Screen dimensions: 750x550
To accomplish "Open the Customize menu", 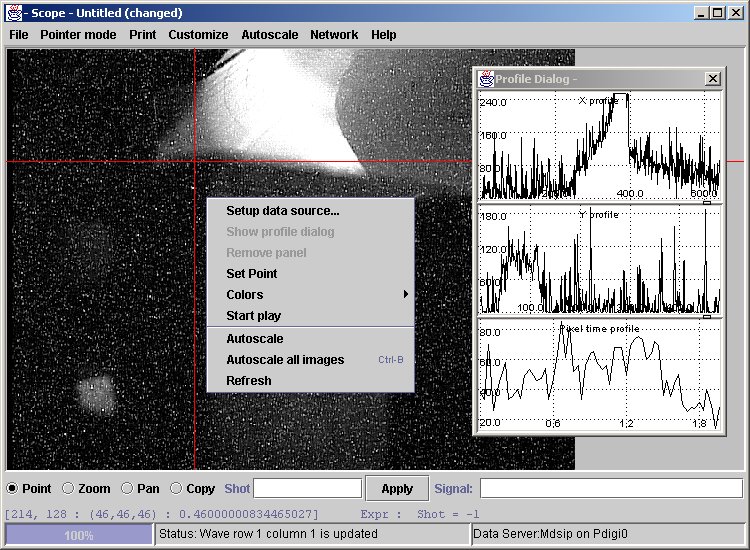I will coord(198,34).
